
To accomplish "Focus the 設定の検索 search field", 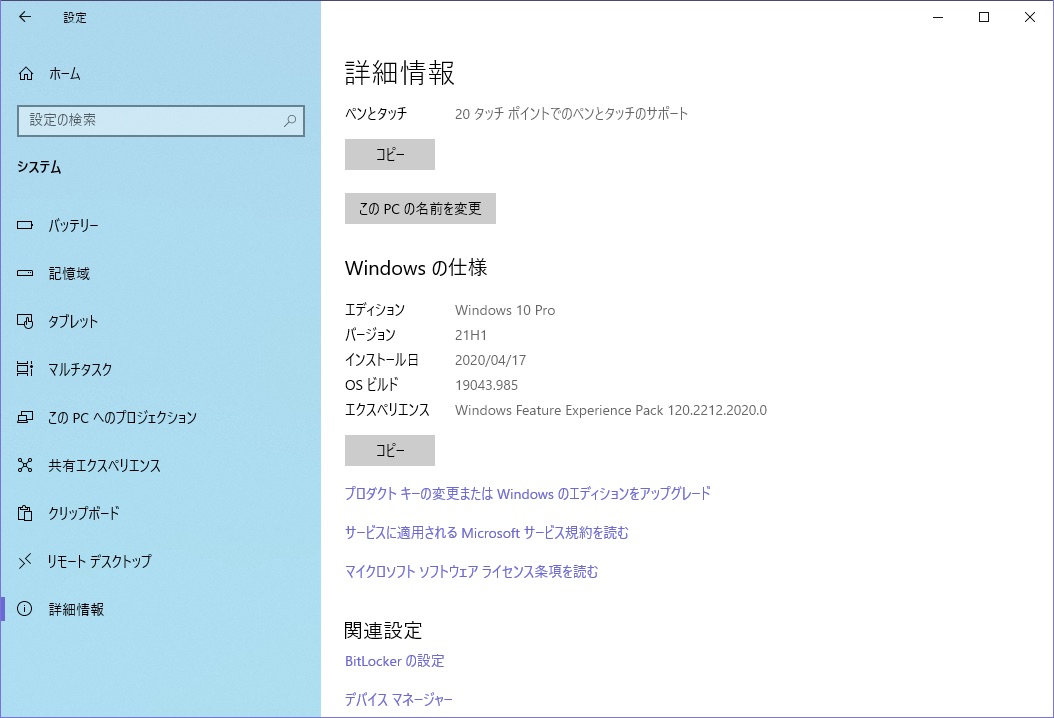I will coord(161,121).
